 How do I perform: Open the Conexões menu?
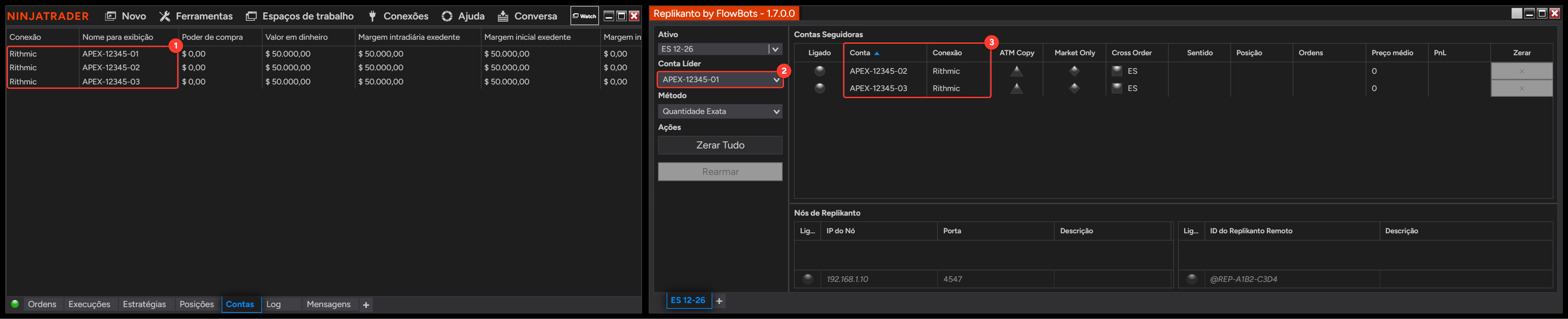click(x=398, y=16)
